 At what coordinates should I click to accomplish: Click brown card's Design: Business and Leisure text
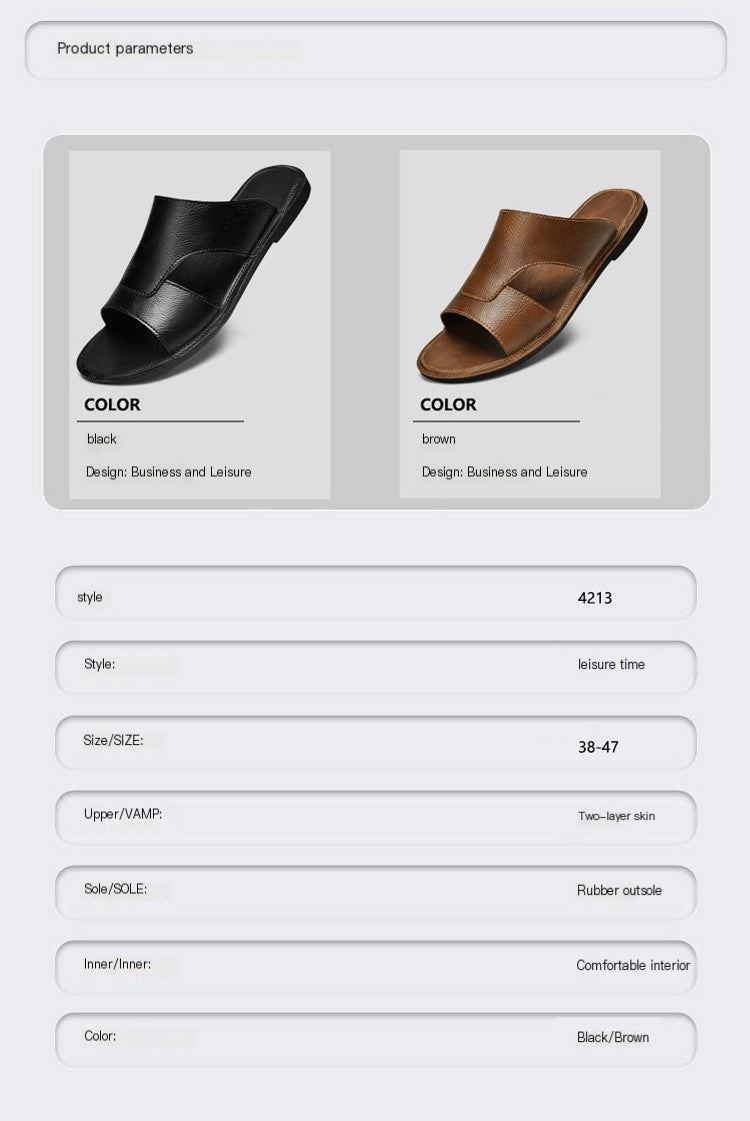pos(505,472)
